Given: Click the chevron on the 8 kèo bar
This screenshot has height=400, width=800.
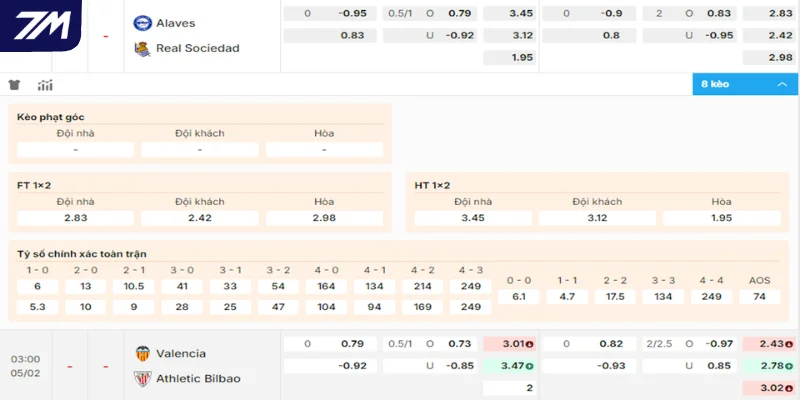Looking at the screenshot, I should click(780, 85).
